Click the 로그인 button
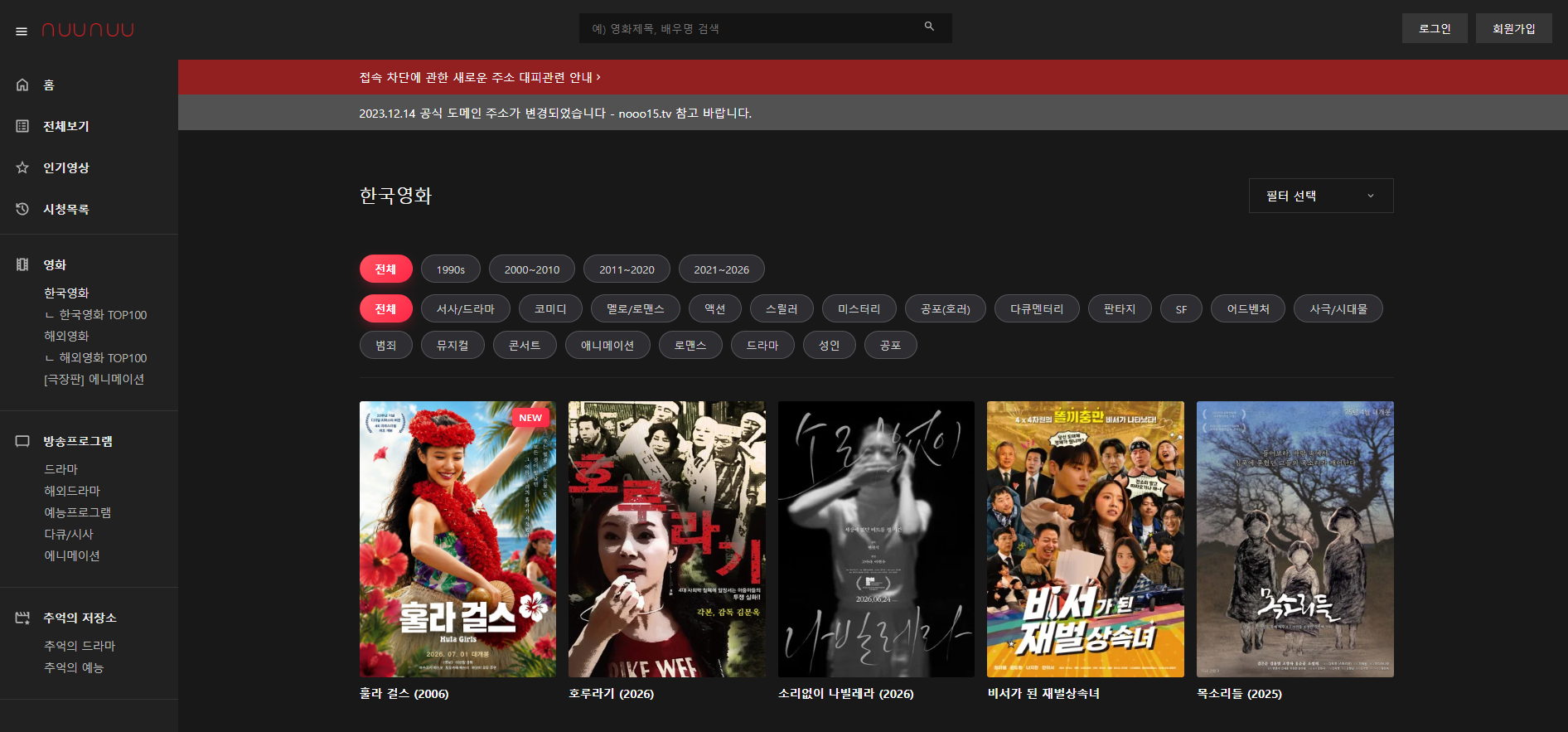 pyautogui.click(x=1435, y=28)
